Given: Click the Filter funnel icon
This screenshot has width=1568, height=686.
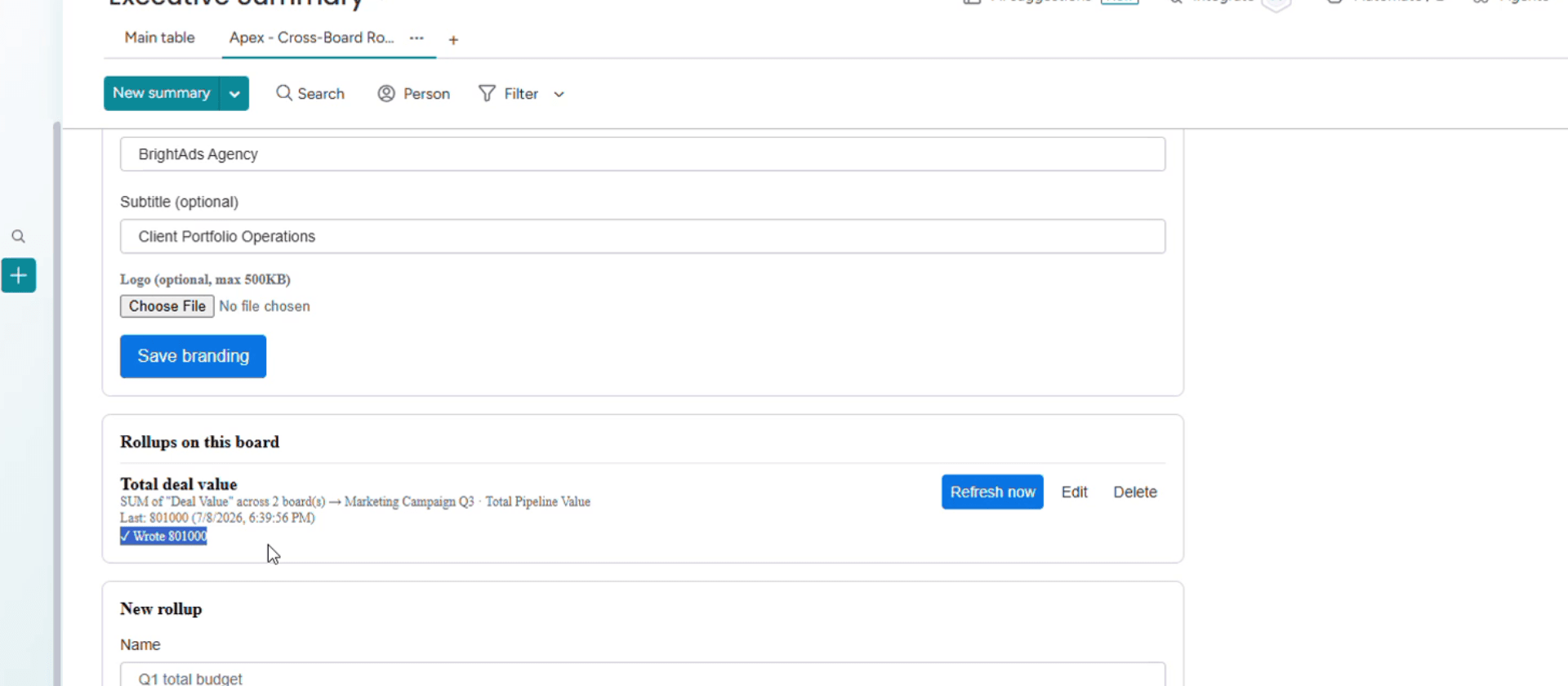Looking at the screenshot, I should pyautogui.click(x=487, y=94).
